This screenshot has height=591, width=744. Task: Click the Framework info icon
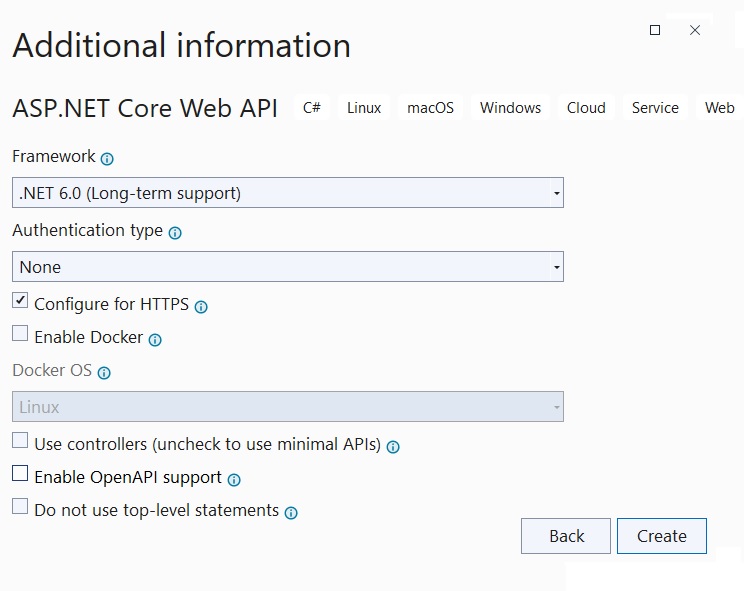click(x=107, y=159)
